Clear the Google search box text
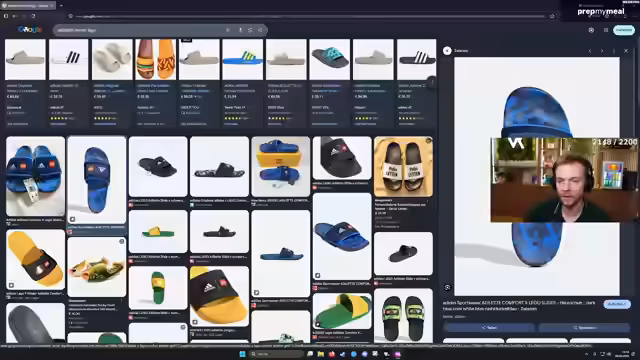Screen dimensions: 640x360 pos(228,30)
